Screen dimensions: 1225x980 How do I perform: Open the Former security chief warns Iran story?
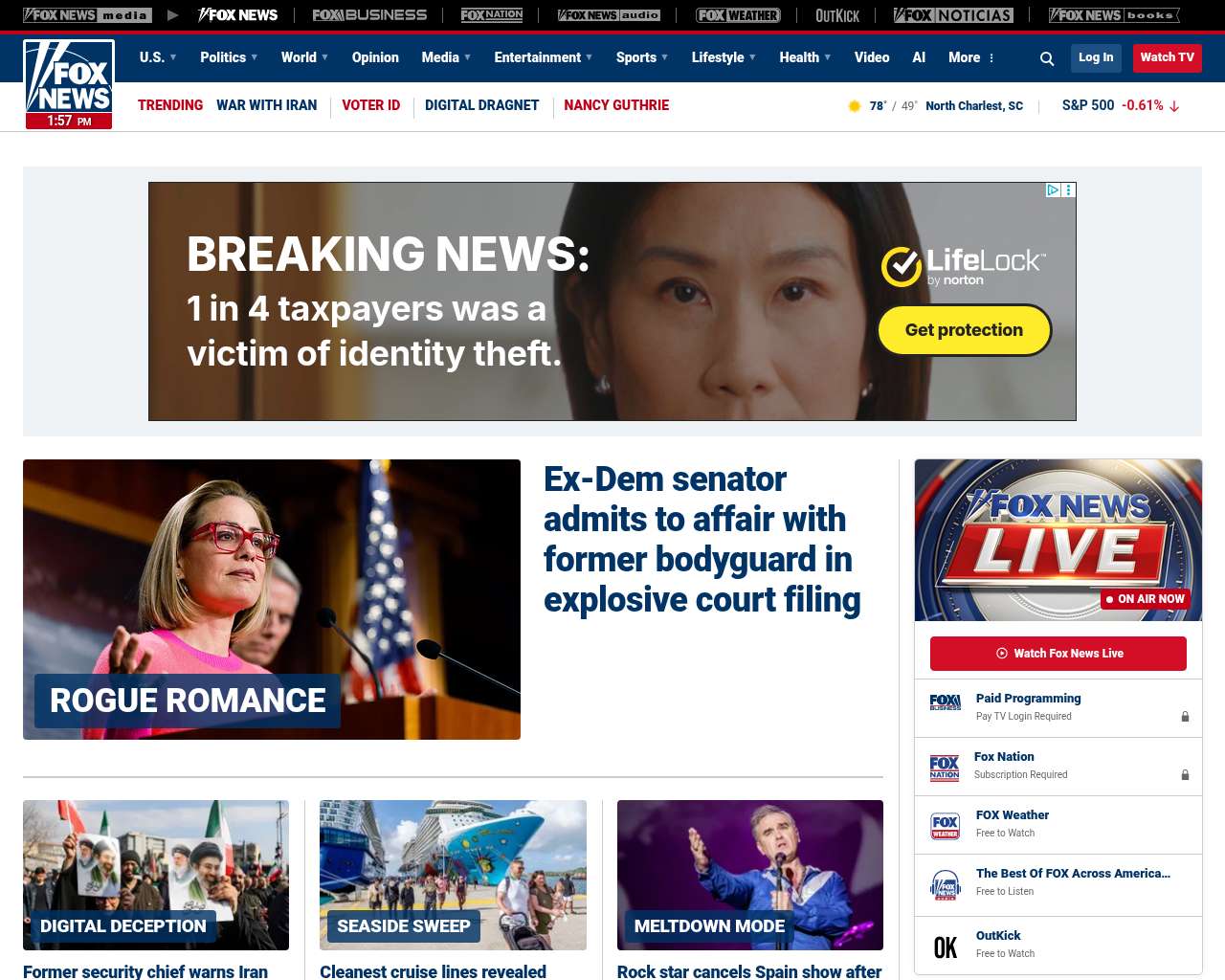tap(145, 971)
